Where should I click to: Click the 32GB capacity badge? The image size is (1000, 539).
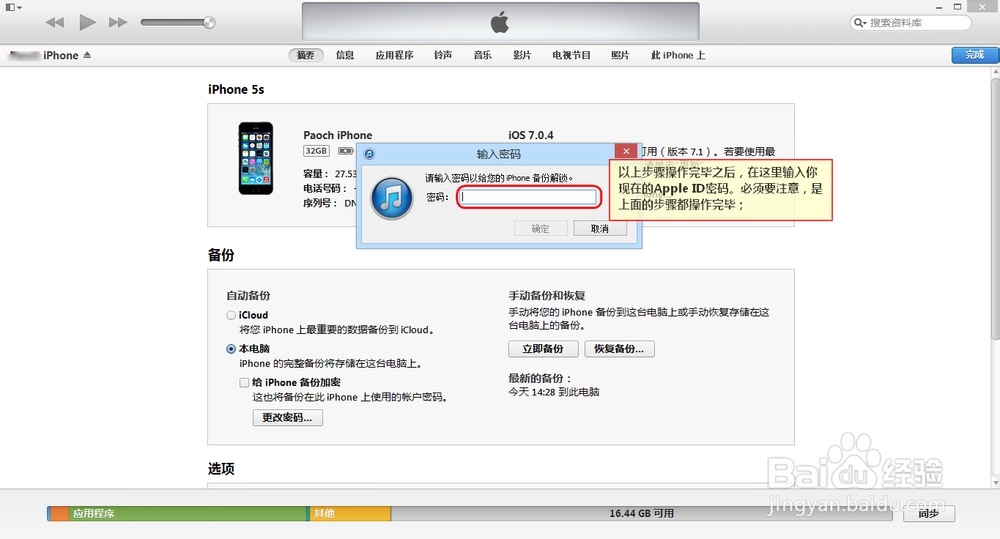pos(316,151)
